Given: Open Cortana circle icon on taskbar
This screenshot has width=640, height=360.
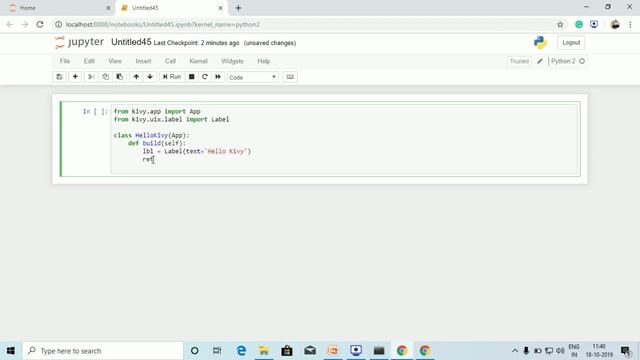Looking at the screenshot, I should [x=195, y=351].
